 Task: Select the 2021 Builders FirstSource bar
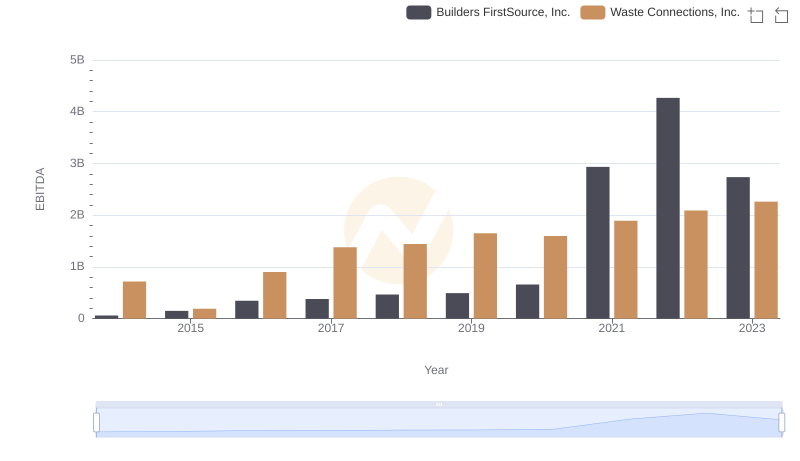coord(597,243)
